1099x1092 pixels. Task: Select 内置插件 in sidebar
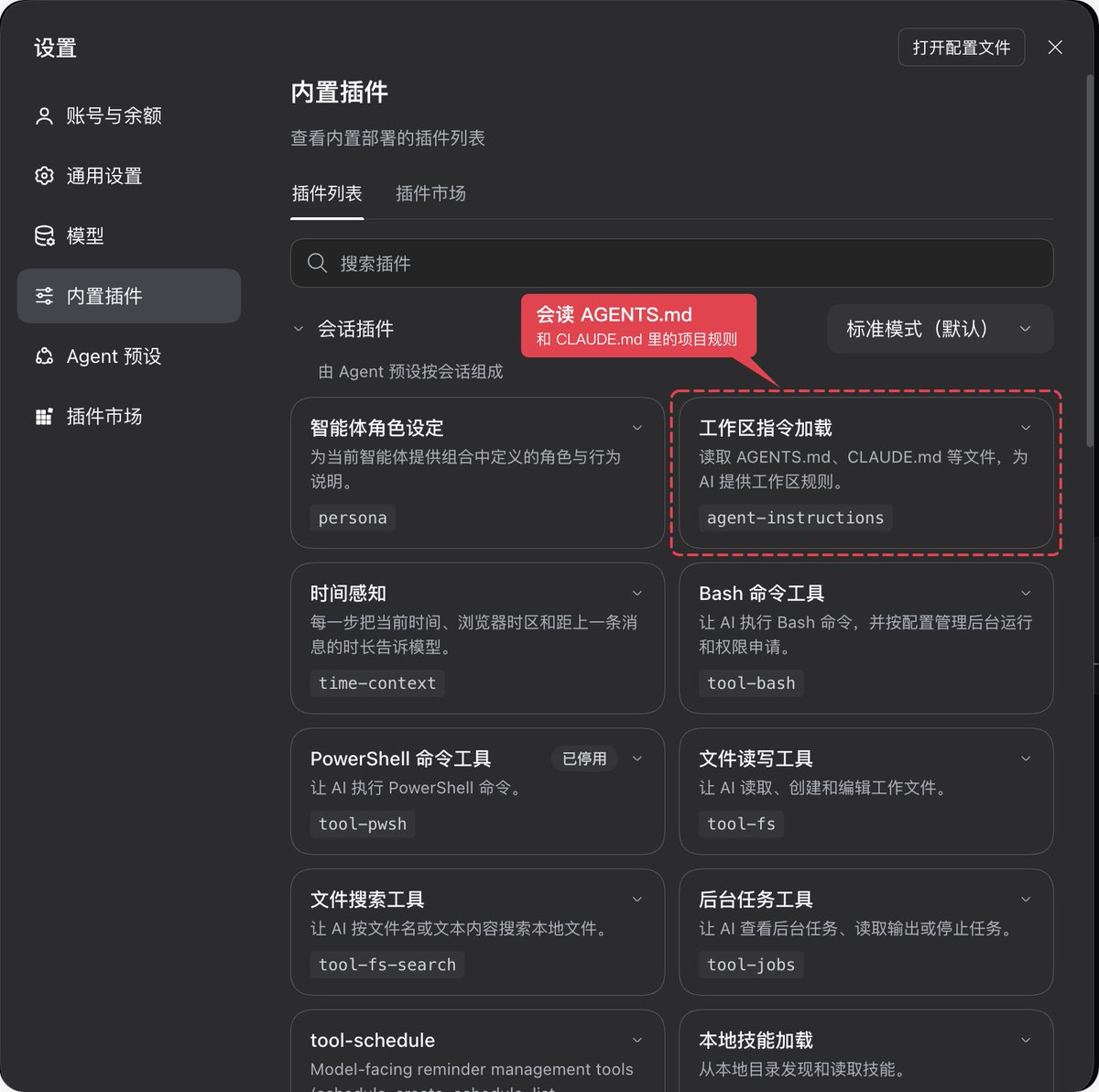pos(129,296)
